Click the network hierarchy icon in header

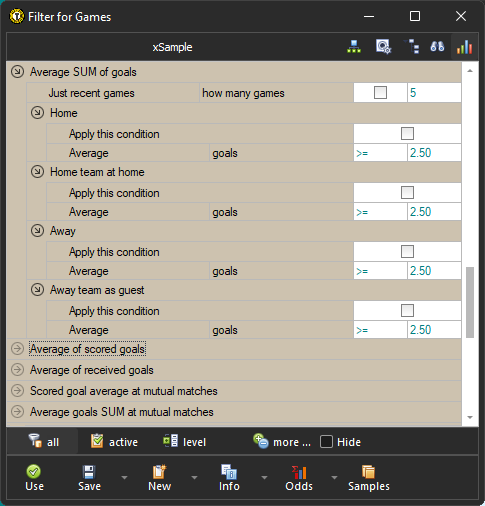354,47
